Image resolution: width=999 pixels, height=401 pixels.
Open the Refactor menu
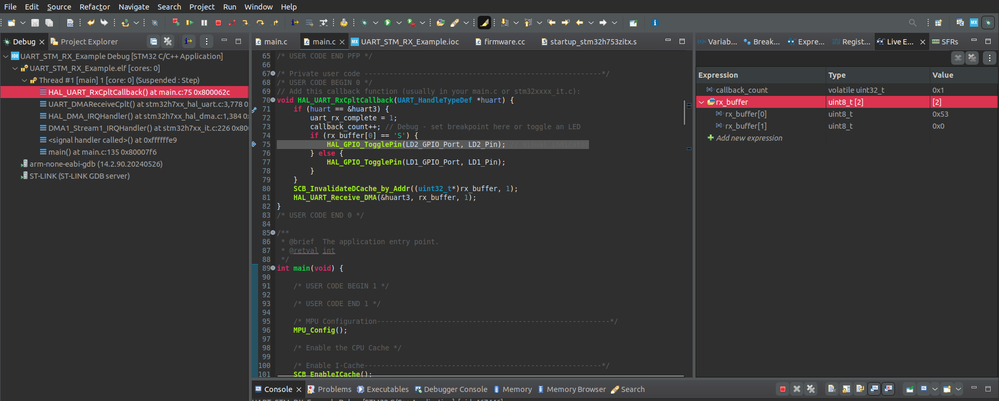[94, 6]
